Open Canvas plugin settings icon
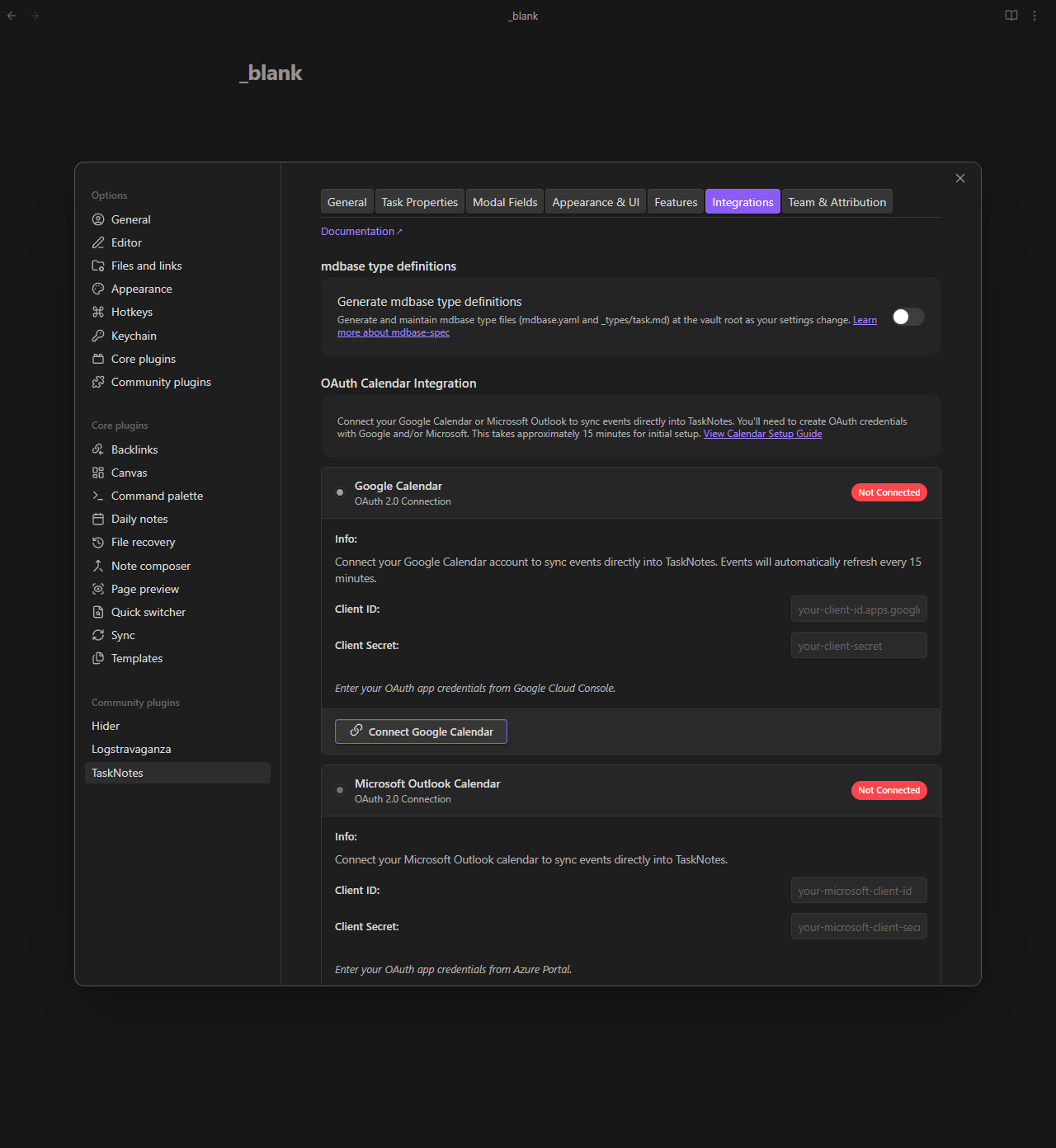Viewport: 1056px width, 1148px height. [98, 473]
